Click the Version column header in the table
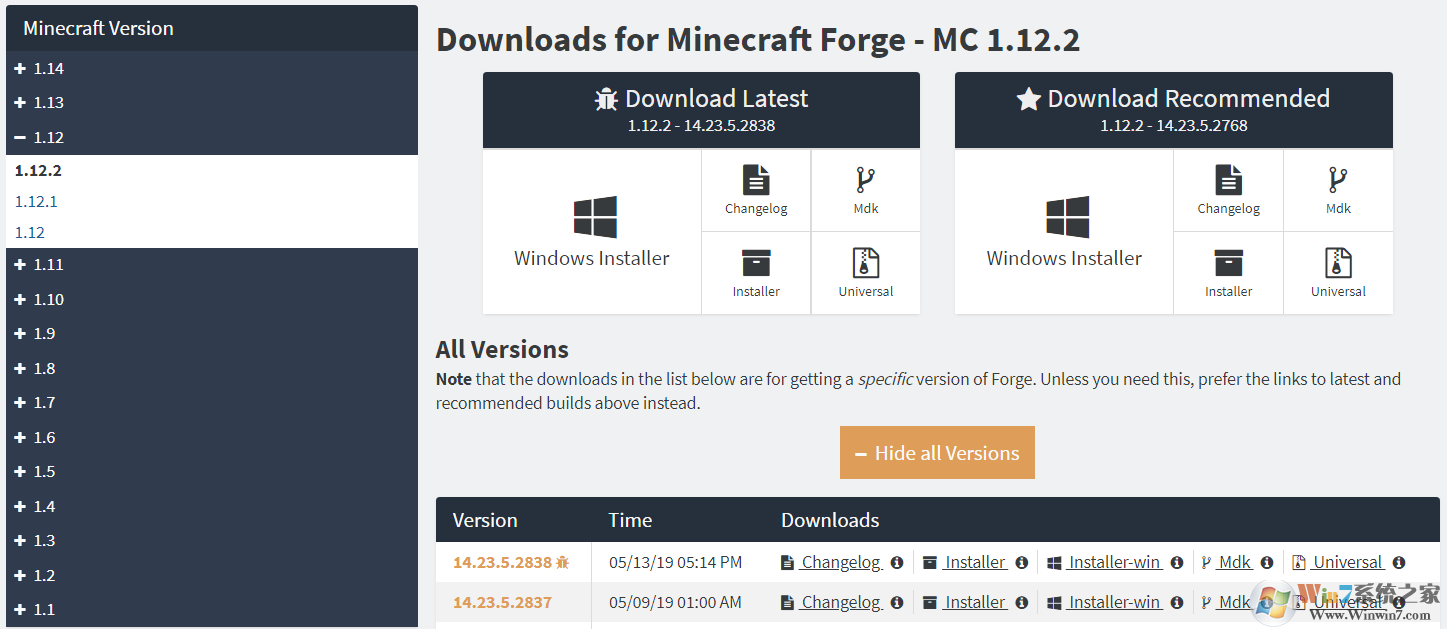This screenshot has width=1447, height=629. point(485,520)
